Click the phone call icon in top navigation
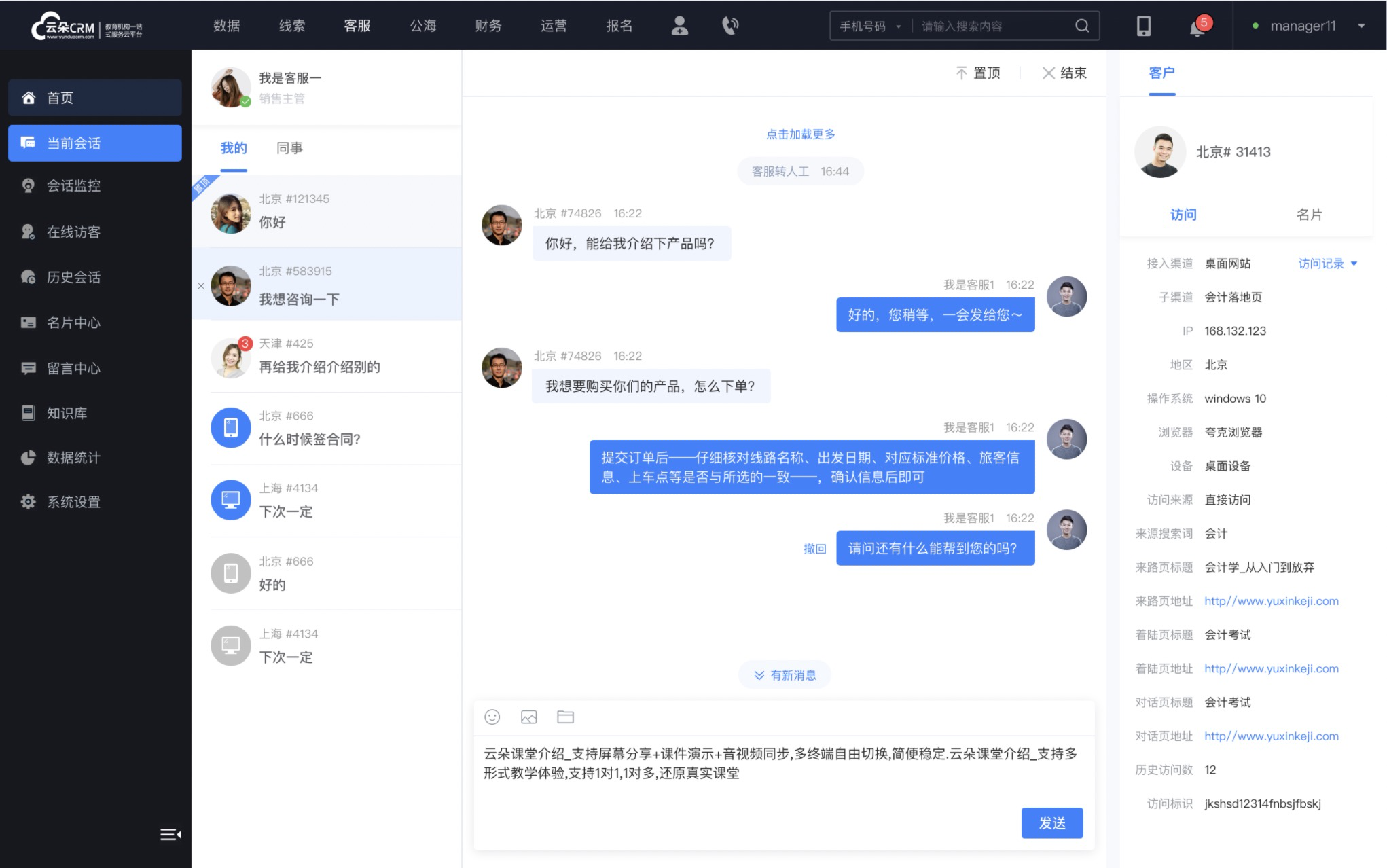 coord(730,26)
